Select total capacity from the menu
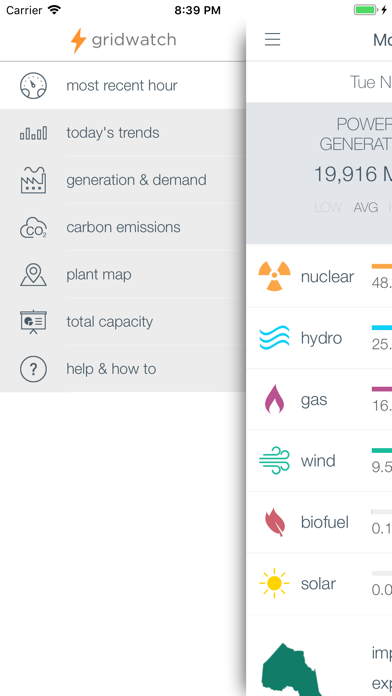 point(123,321)
